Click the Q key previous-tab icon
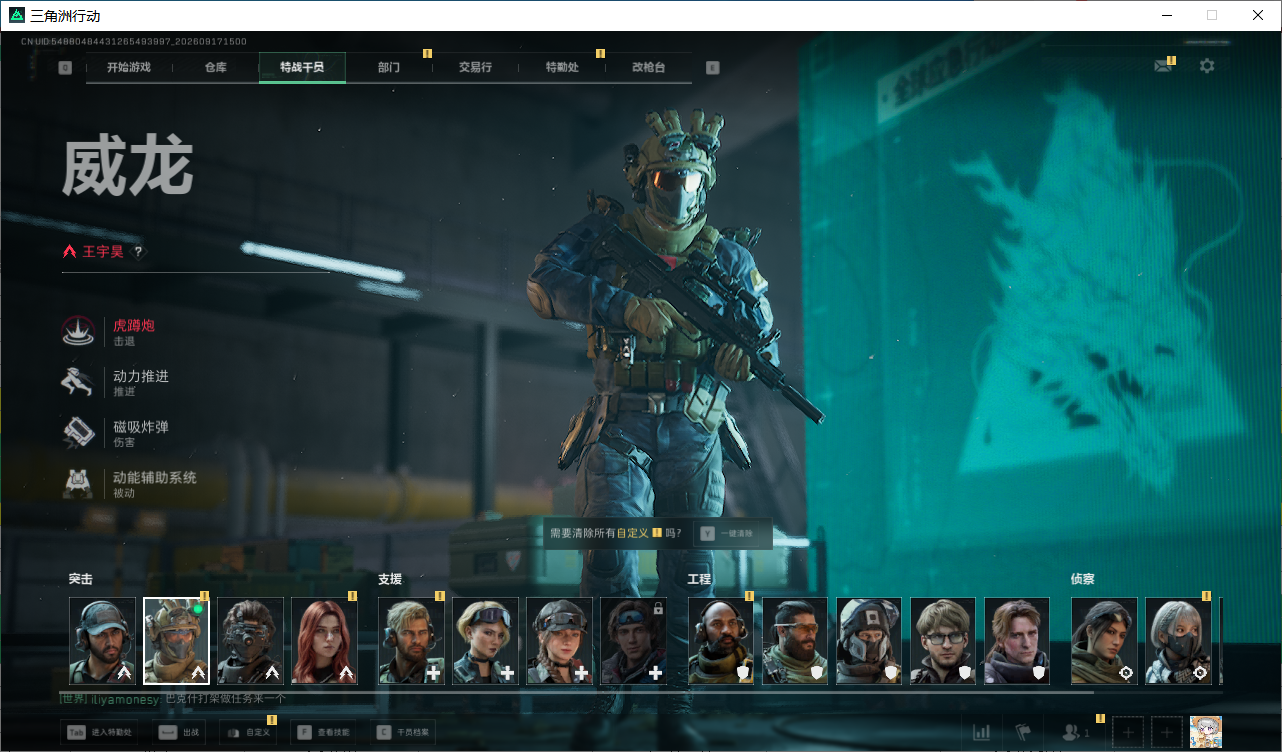The height and width of the screenshot is (752, 1282). [65, 68]
